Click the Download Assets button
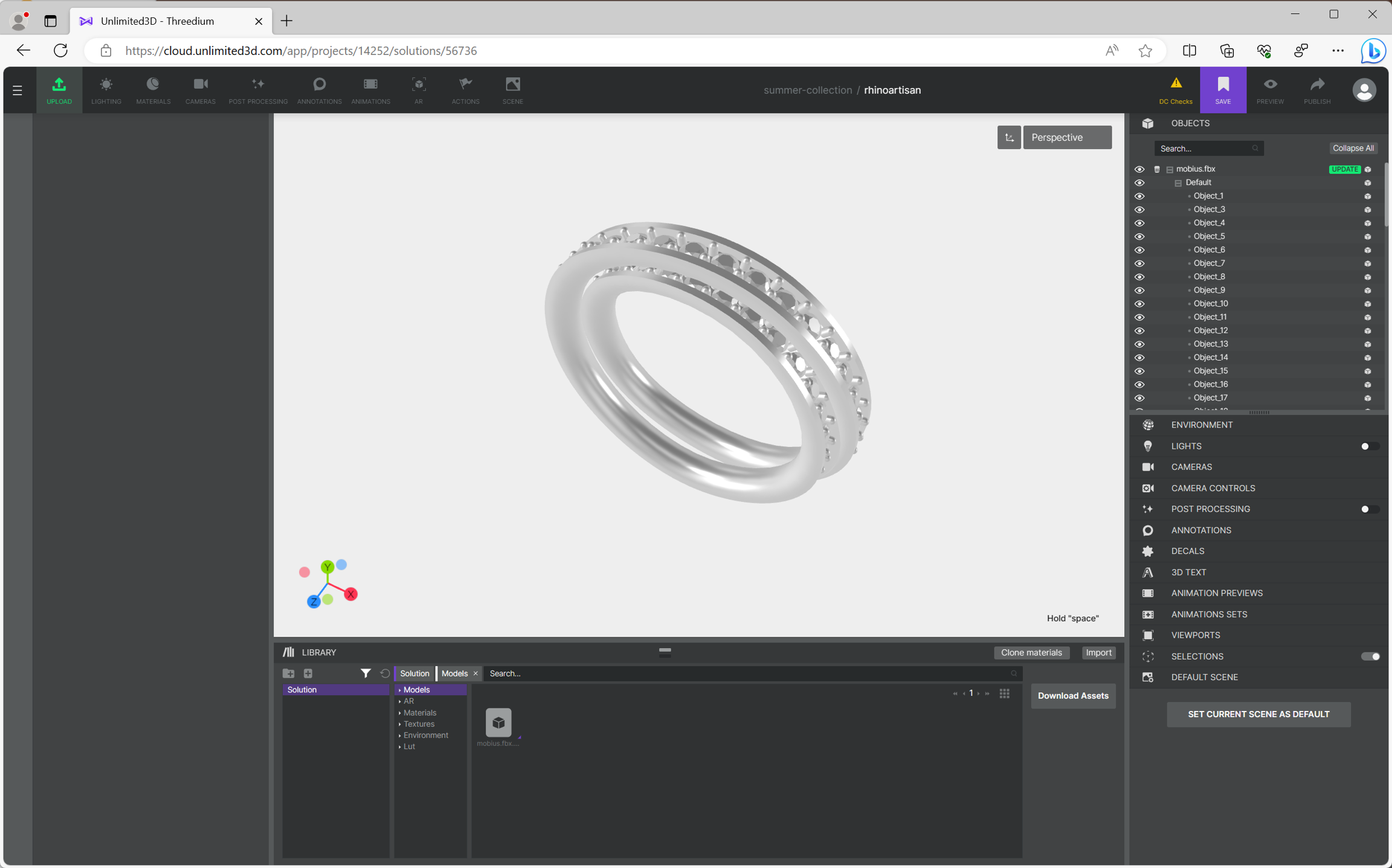 pos(1072,696)
